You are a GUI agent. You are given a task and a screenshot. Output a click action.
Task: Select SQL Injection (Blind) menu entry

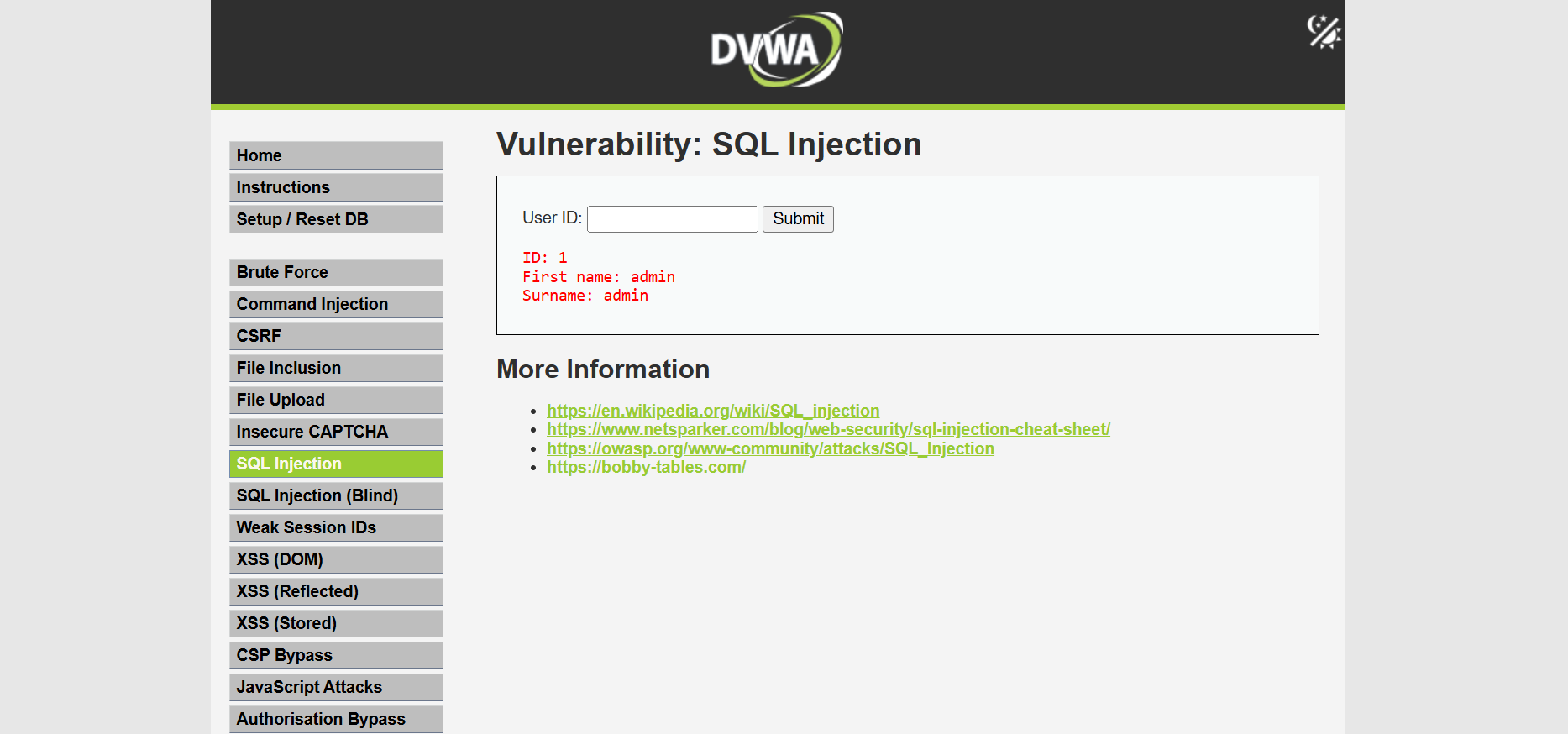[x=336, y=495]
